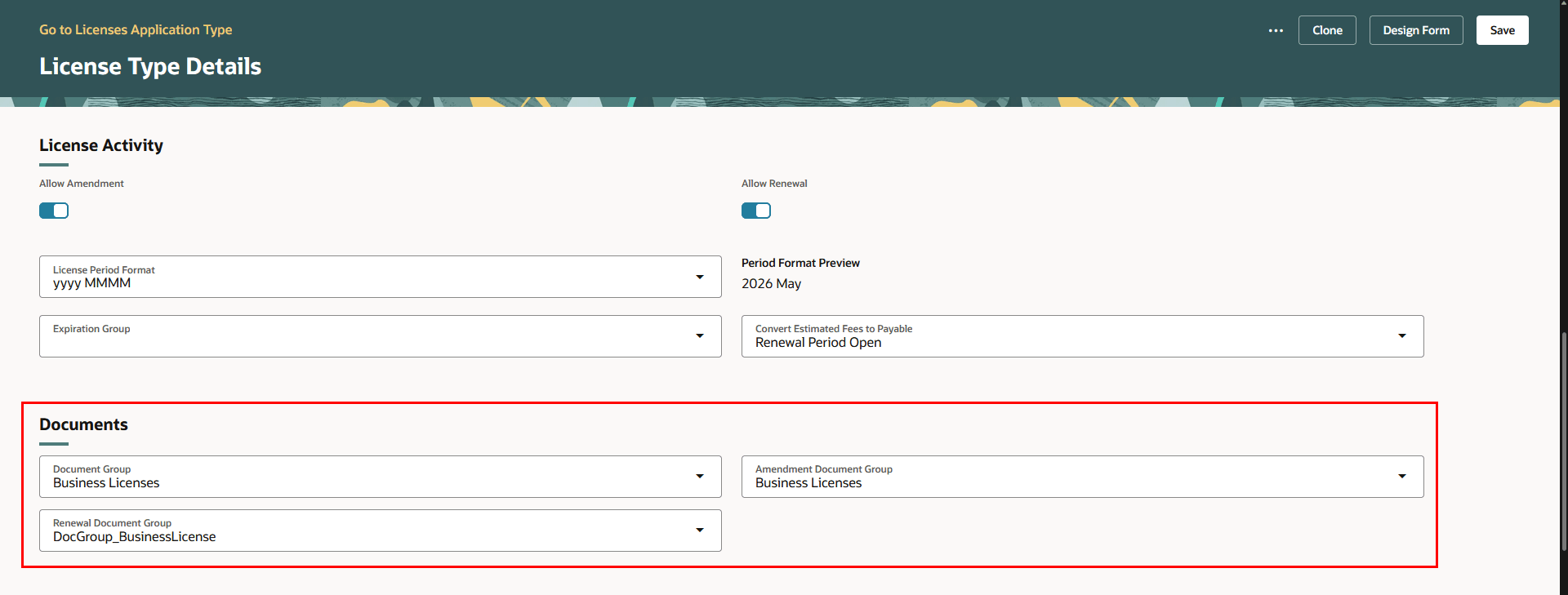Click the Expiration Group dropdown arrow
This screenshot has width=1568, height=595.
[700, 336]
